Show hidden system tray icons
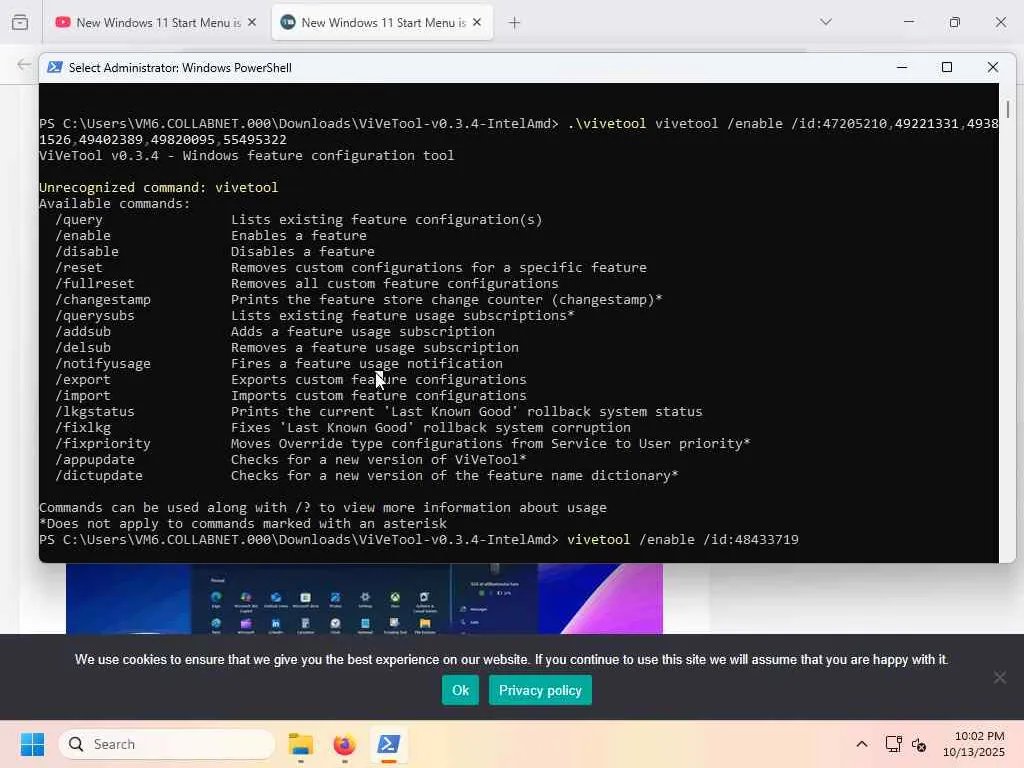The height and width of the screenshot is (768, 1024). click(x=862, y=744)
